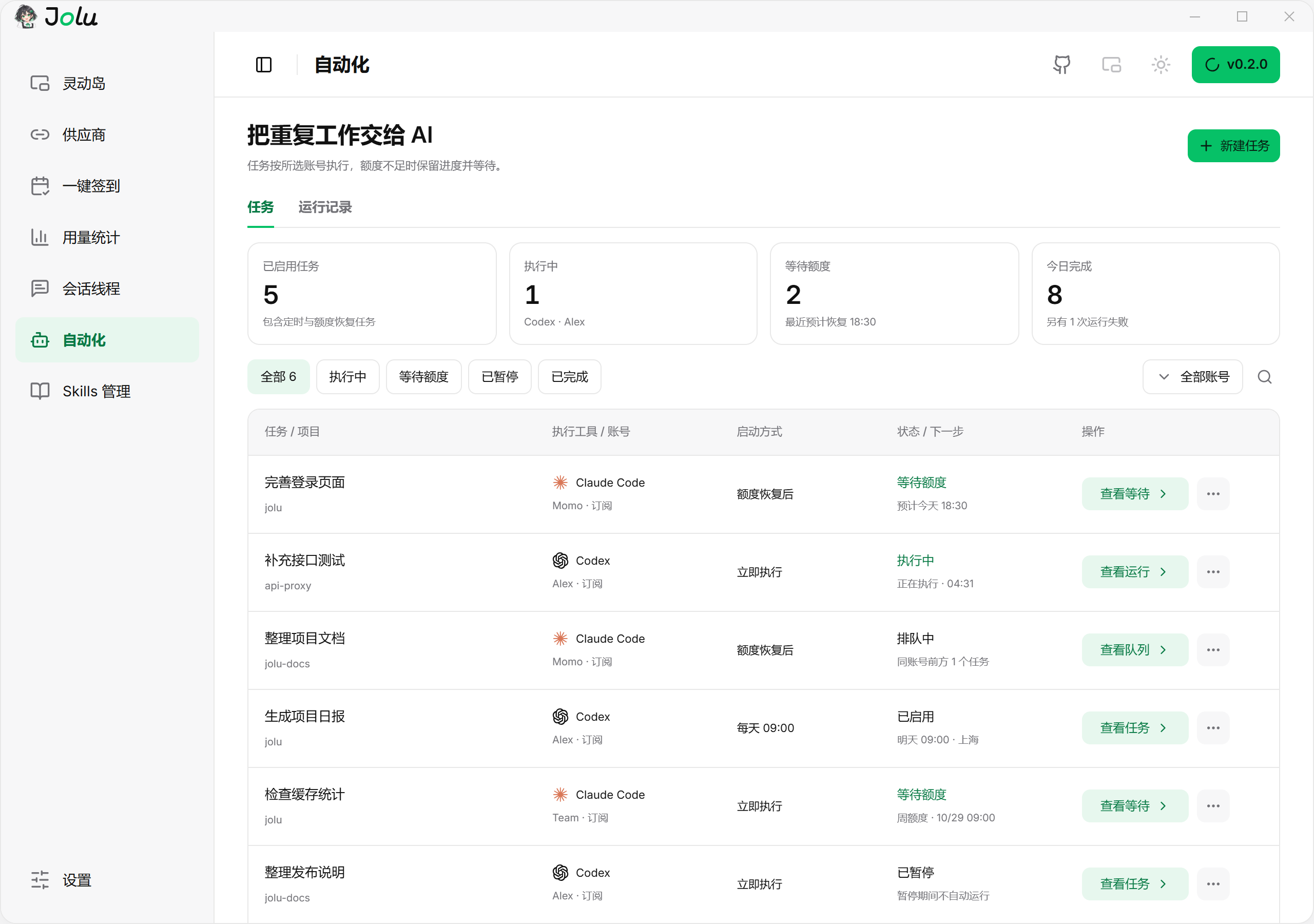Click the search magnifier icon
Screen dimensions: 1314x924
[x=1264, y=377]
